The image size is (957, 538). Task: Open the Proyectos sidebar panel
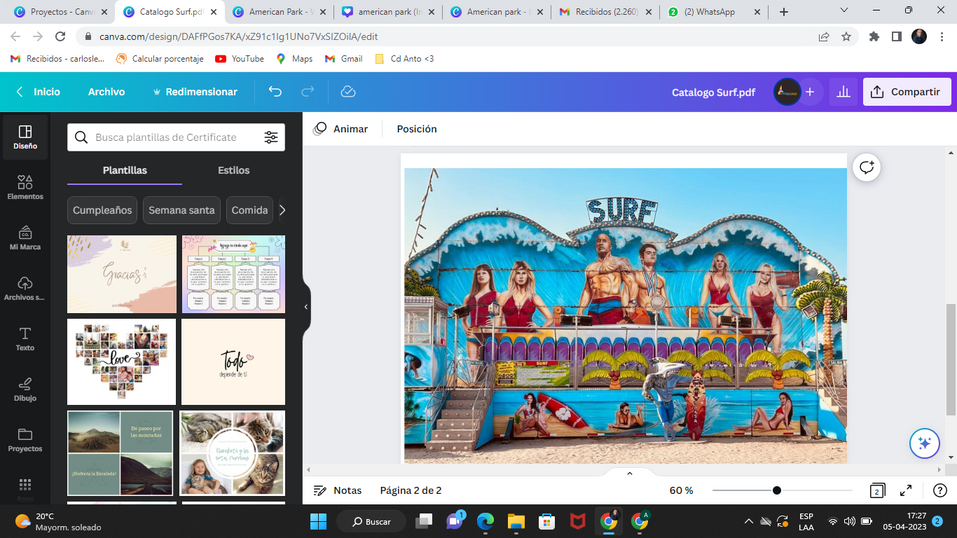tap(25, 440)
